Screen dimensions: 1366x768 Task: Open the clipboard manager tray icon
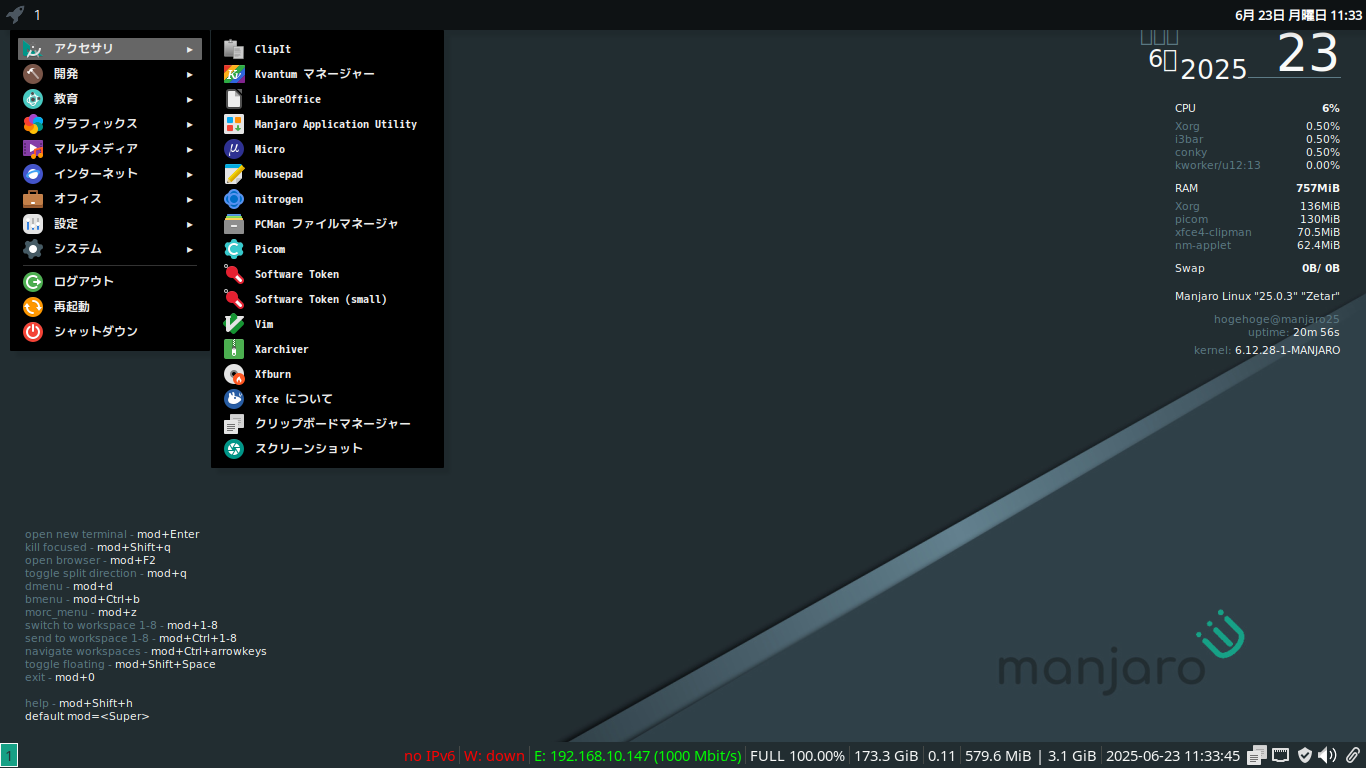pyautogui.click(x=1258, y=755)
